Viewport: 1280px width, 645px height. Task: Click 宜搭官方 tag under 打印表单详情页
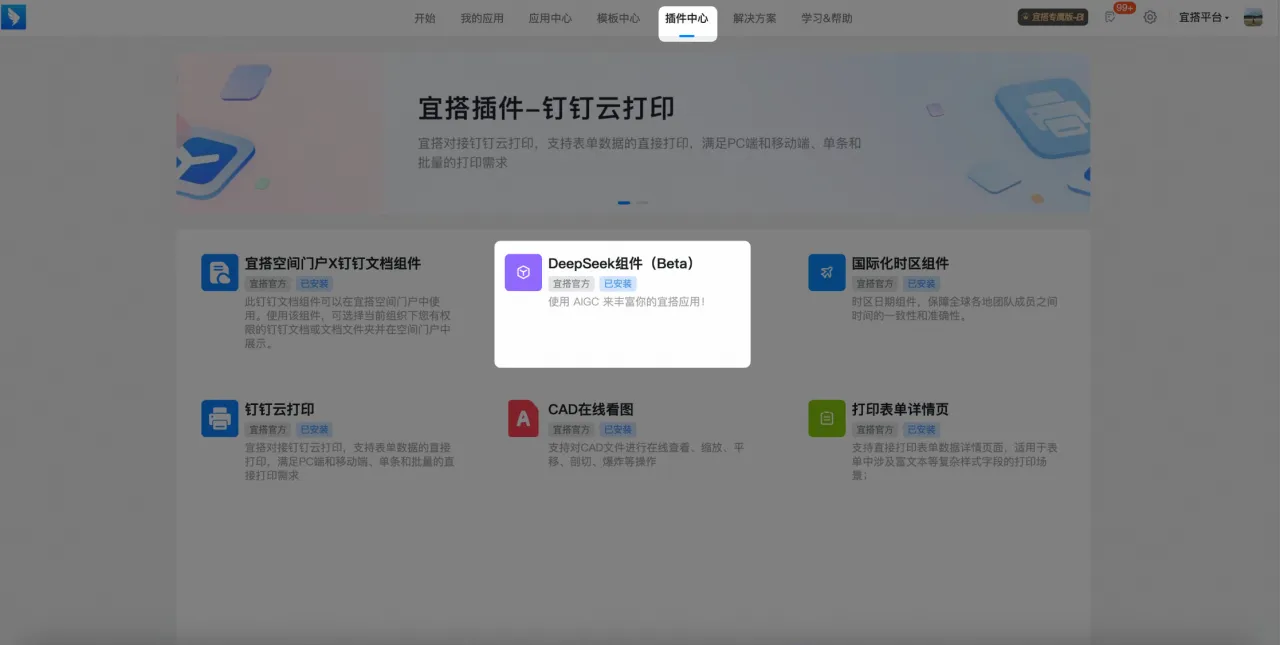coord(875,430)
